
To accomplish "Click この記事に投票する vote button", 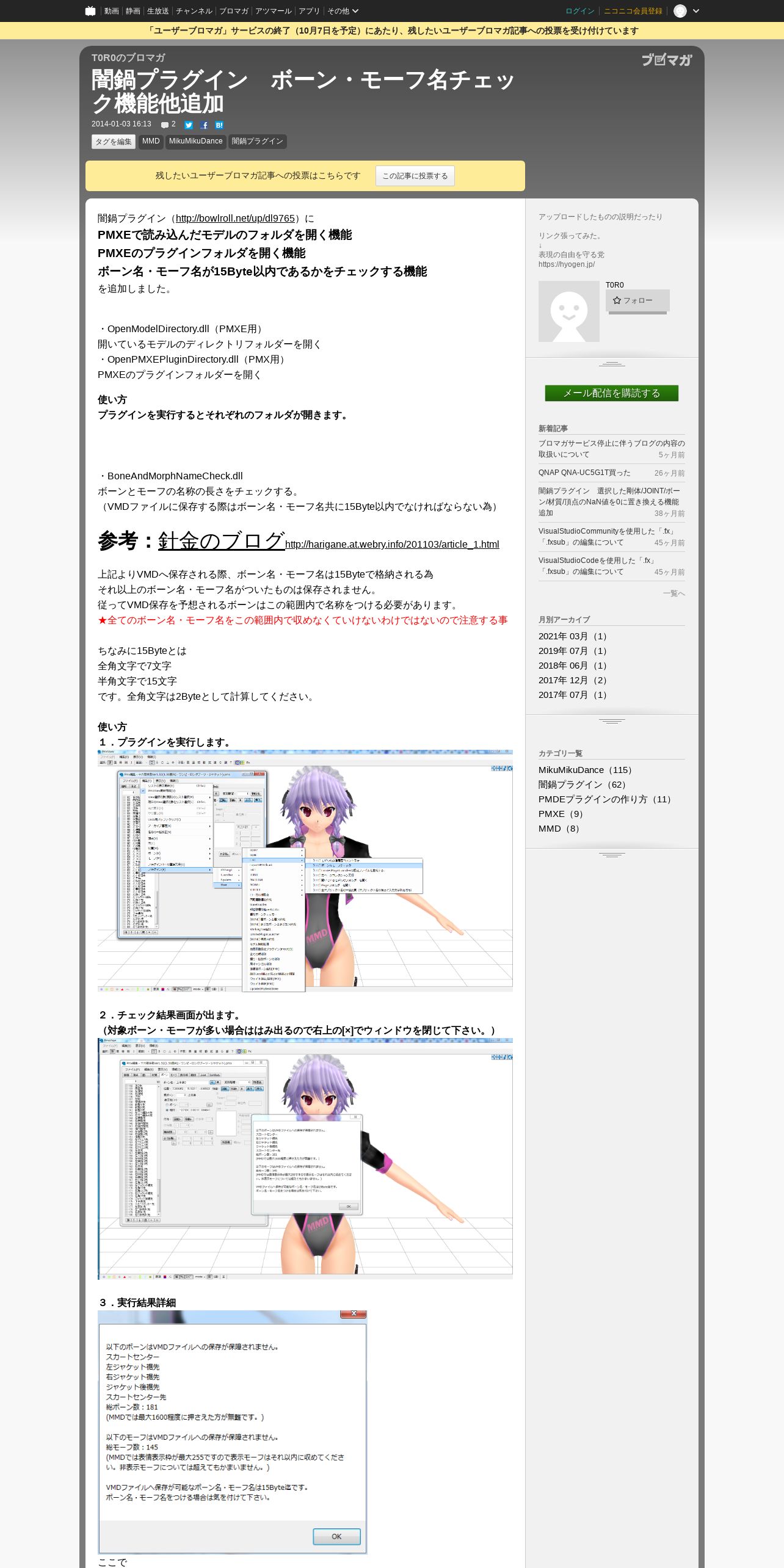I will tap(415, 176).
